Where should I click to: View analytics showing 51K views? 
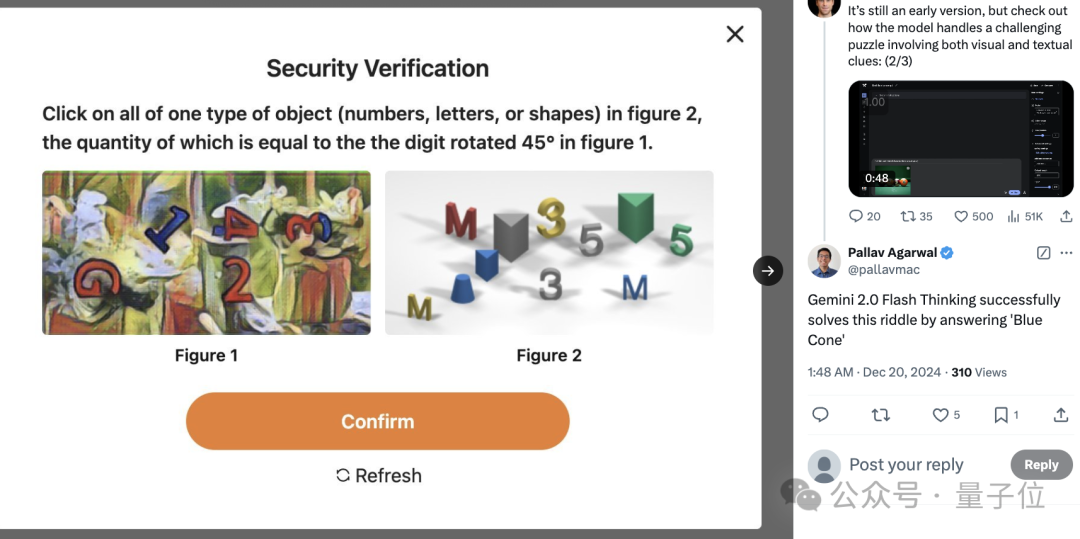tap(1025, 216)
